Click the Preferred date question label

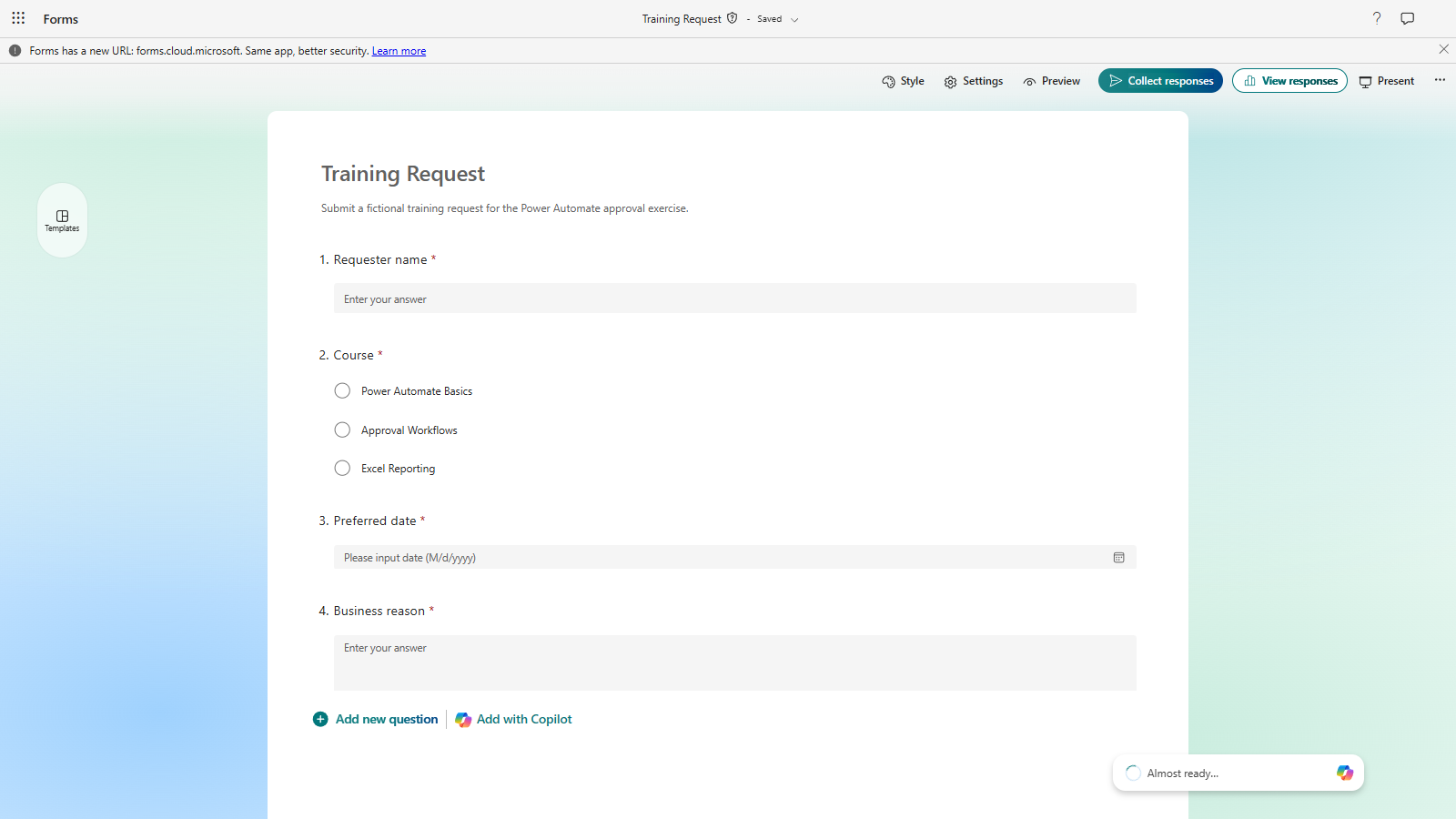tap(375, 521)
